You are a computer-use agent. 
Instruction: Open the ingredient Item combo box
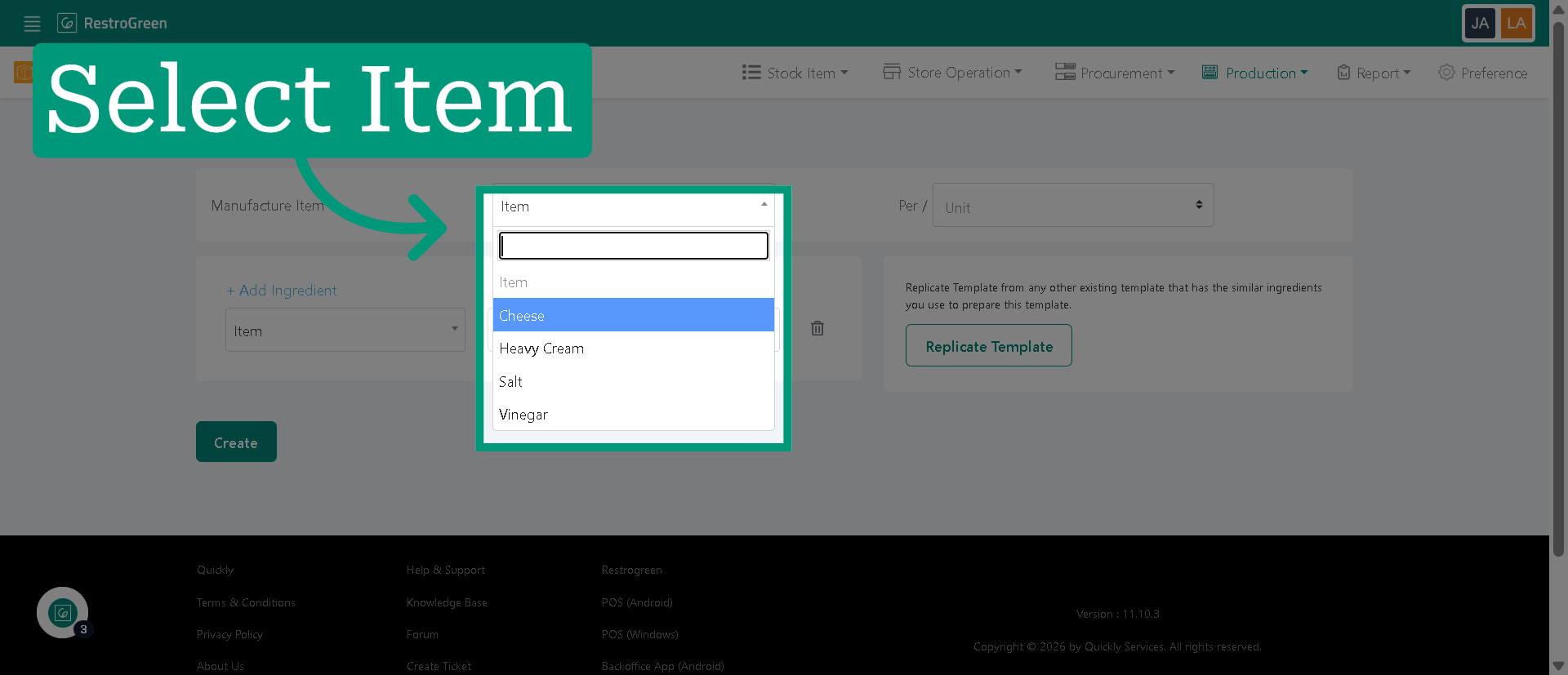(345, 330)
